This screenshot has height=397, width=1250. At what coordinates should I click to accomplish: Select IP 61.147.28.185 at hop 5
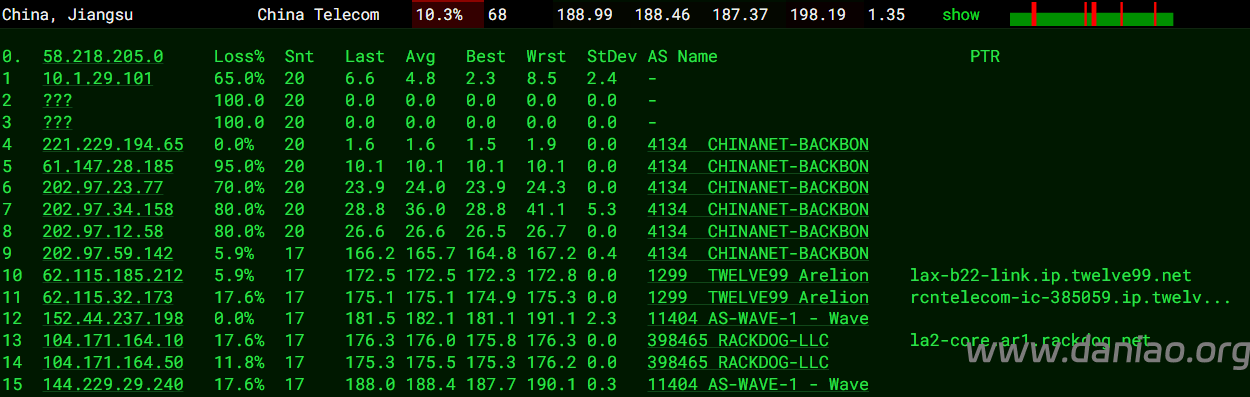pos(108,166)
